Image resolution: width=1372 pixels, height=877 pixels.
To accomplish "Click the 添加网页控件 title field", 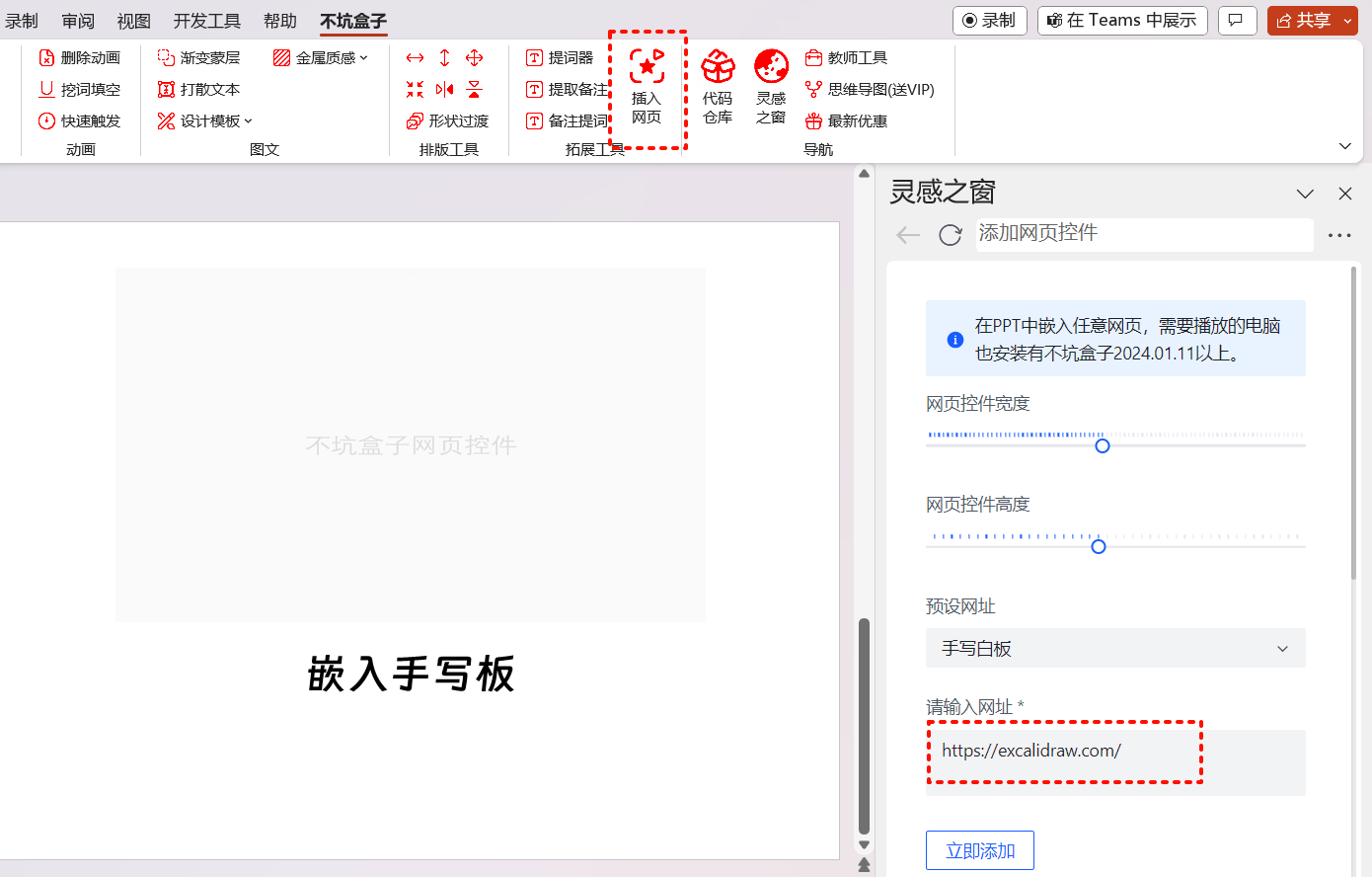I will 1145,234.
